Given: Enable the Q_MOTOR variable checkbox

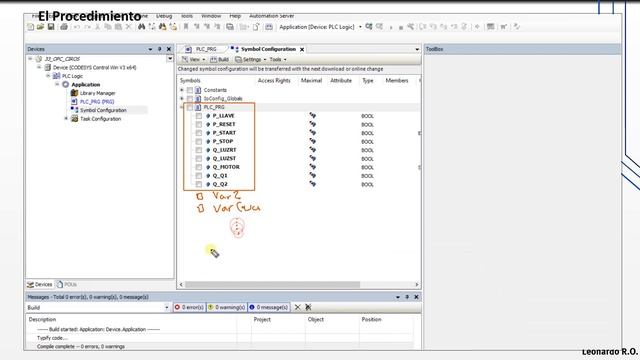Looking at the screenshot, I should (199, 167).
